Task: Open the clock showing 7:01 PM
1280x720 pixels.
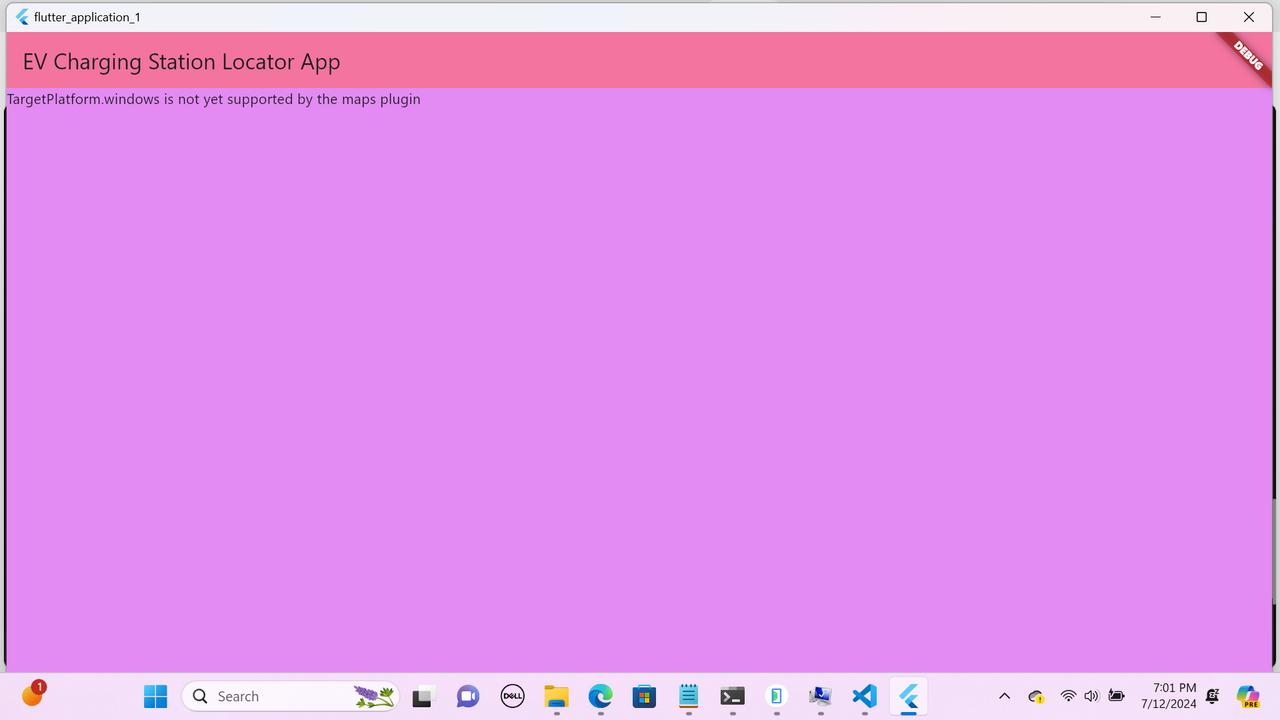Action: click(1169, 696)
